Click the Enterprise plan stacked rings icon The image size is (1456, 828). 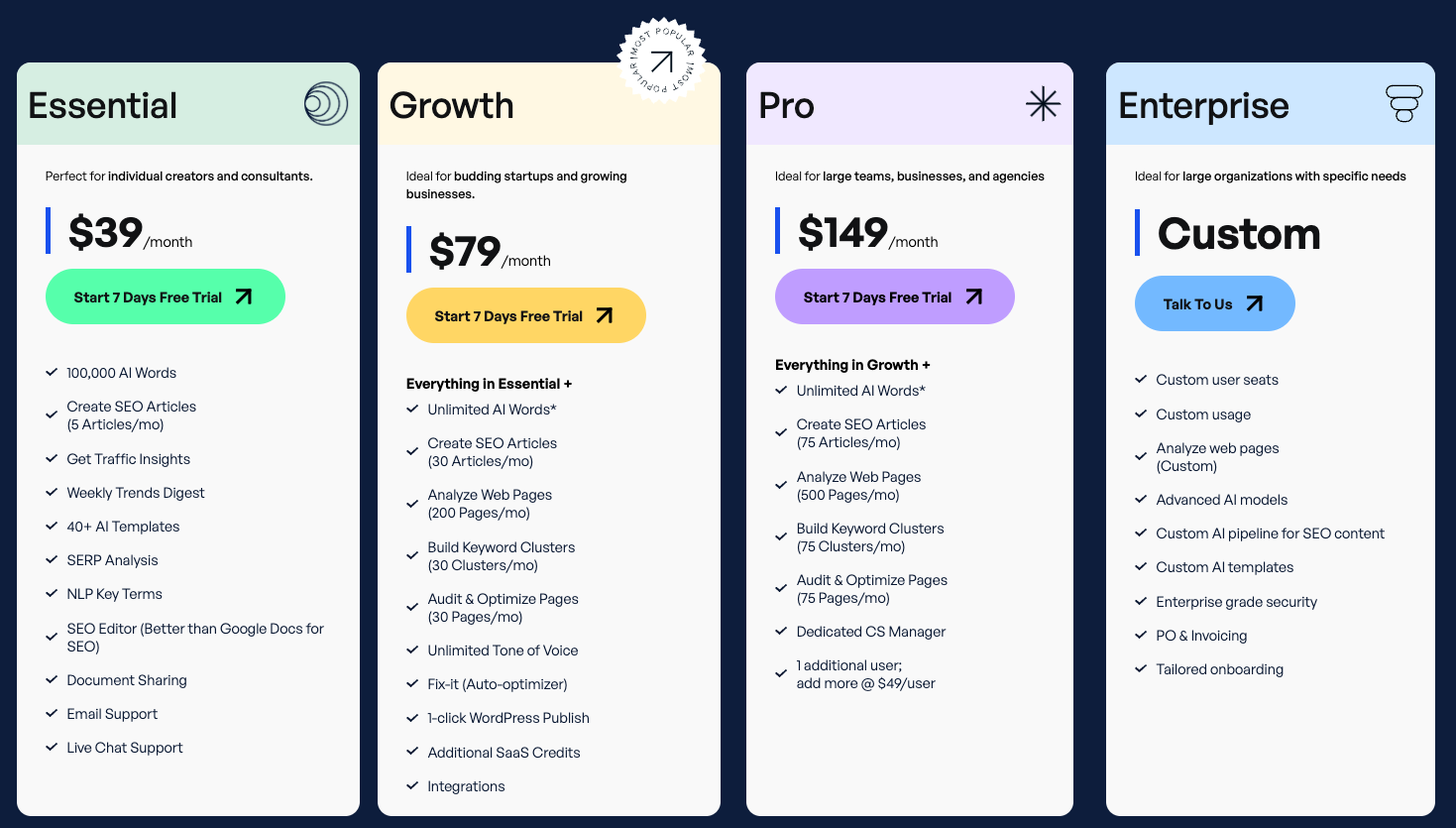tap(1403, 103)
